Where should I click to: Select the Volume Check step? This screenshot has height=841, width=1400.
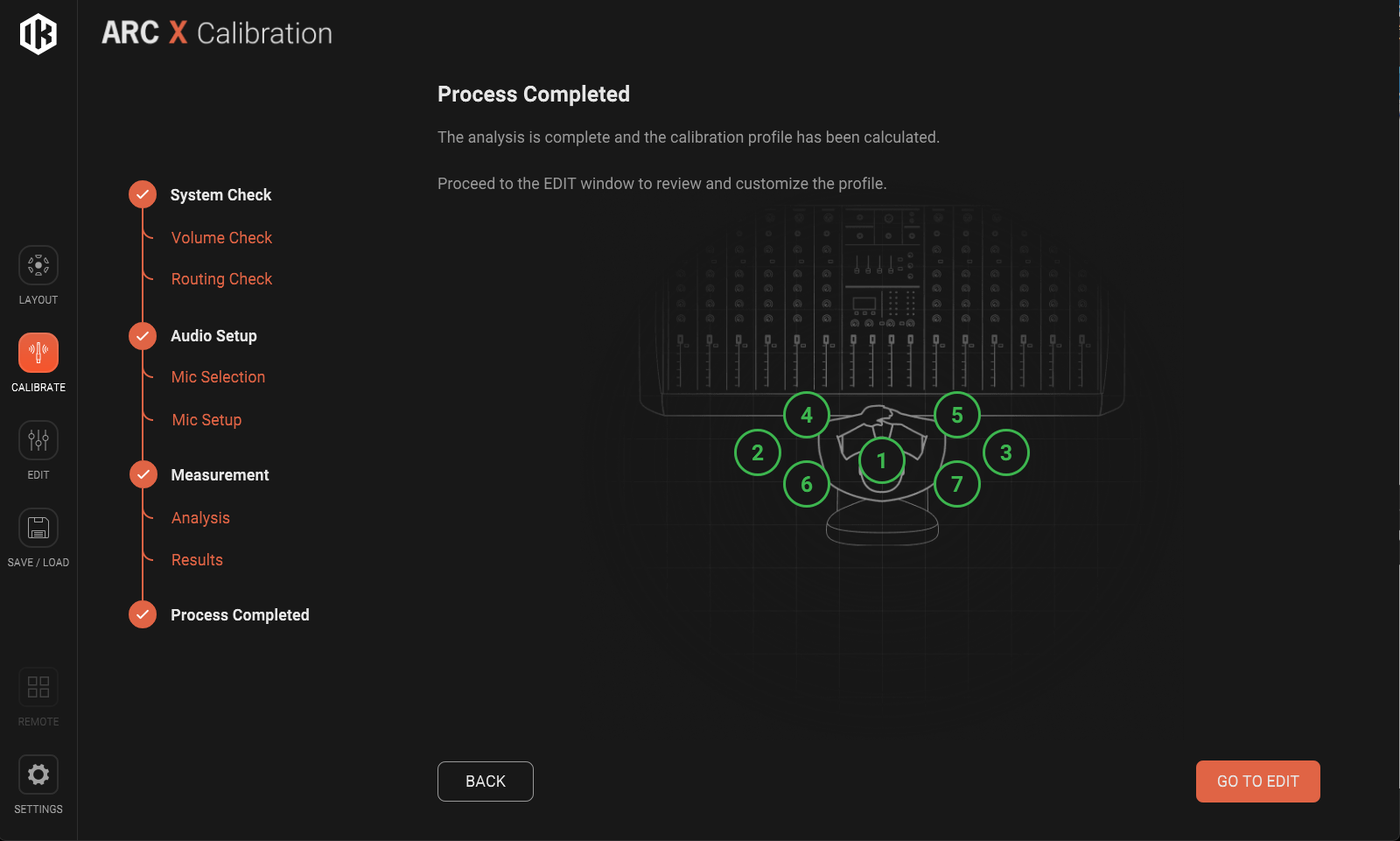pyautogui.click(x=221, y=238)
